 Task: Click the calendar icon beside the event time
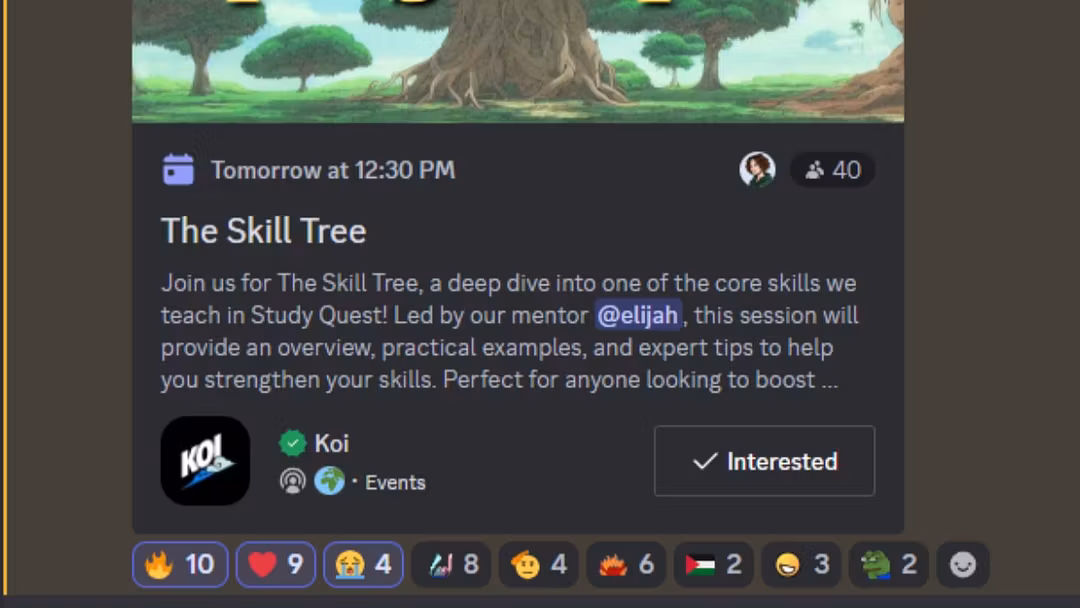click(x=178, y=169)
